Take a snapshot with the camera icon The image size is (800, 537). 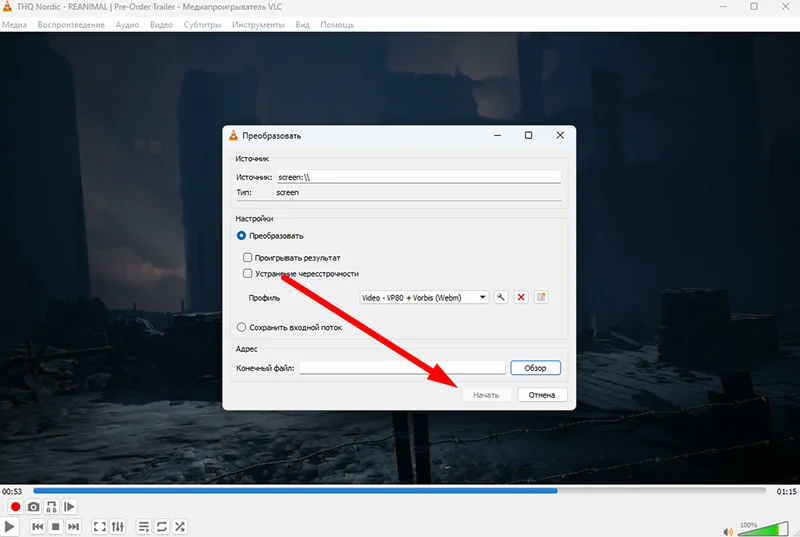point(33,507)
